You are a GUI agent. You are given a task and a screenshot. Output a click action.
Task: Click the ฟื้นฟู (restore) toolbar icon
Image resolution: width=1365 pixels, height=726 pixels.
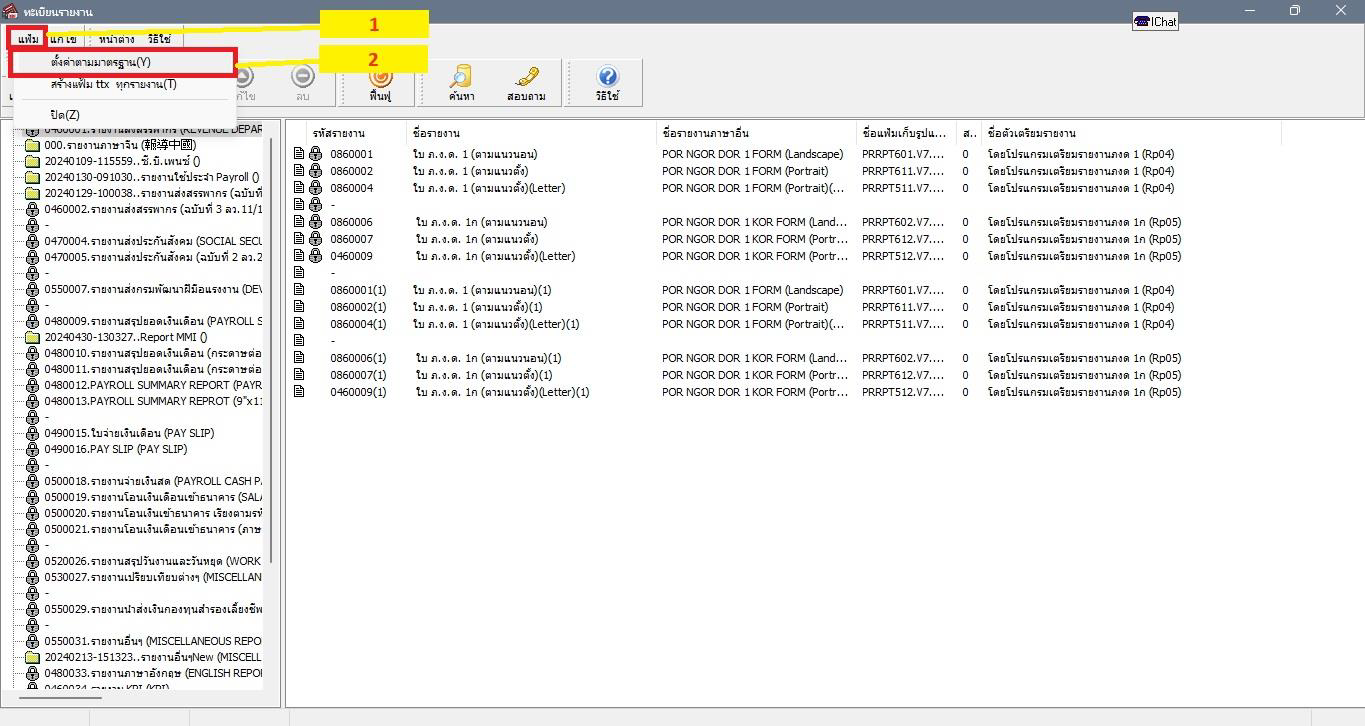pyautogui.click(x=380, y=79)
